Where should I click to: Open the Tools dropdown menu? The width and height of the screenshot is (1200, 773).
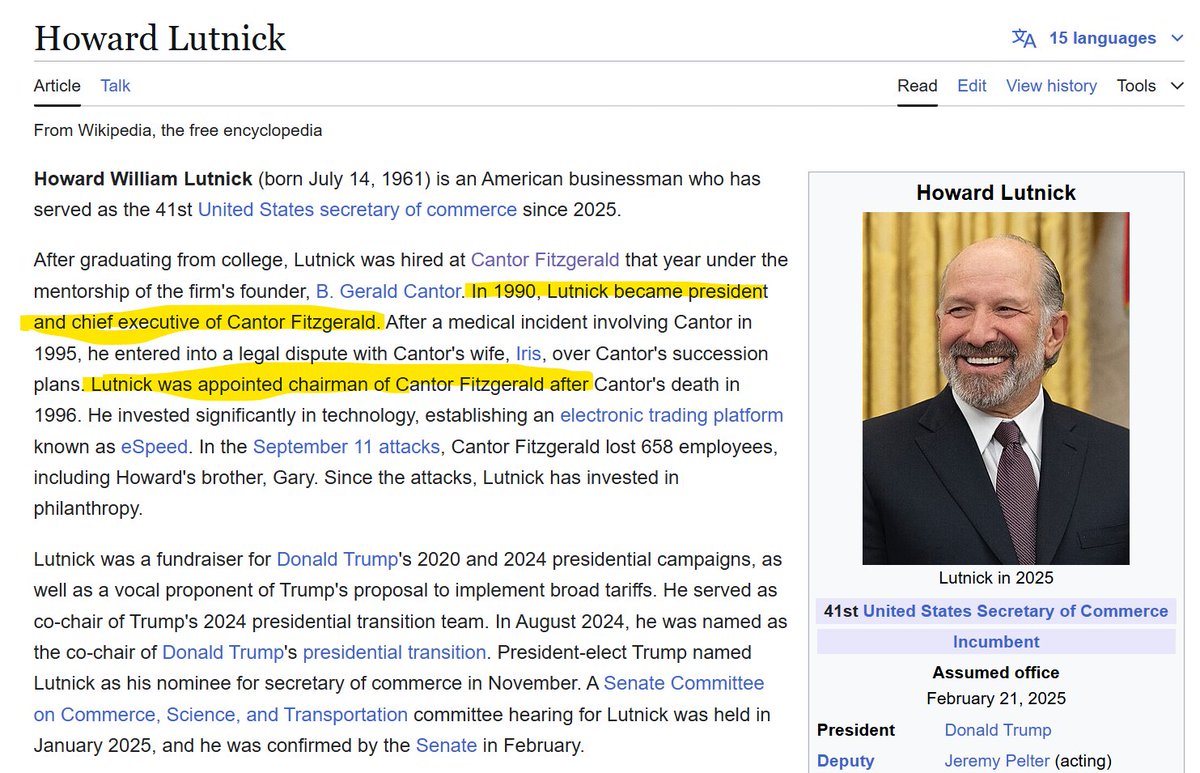pyautogui.click(x=1135, y=86)
